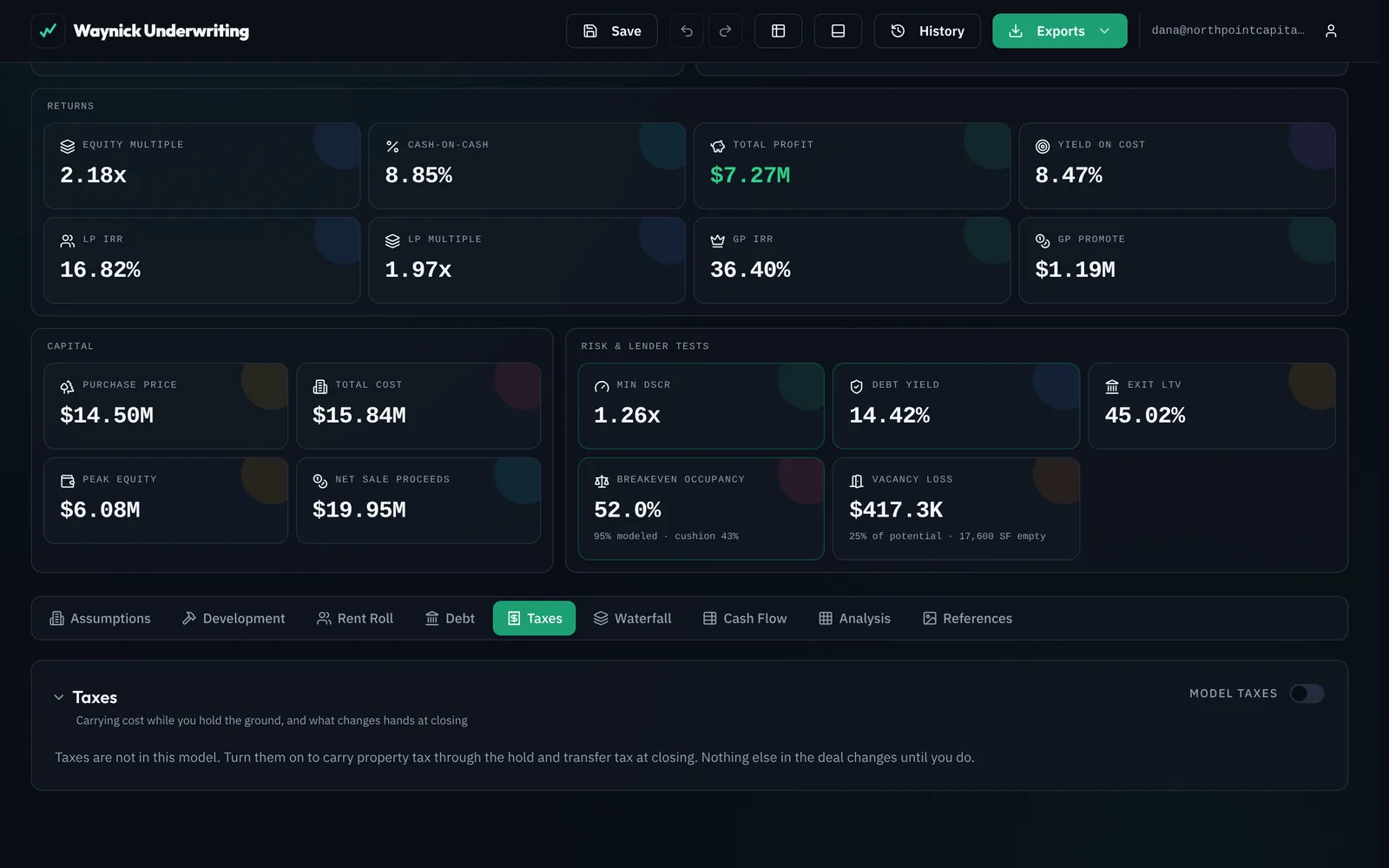Click the Yield on Cost target icon
The image size is (1389, 868).
pos(1043,147)
